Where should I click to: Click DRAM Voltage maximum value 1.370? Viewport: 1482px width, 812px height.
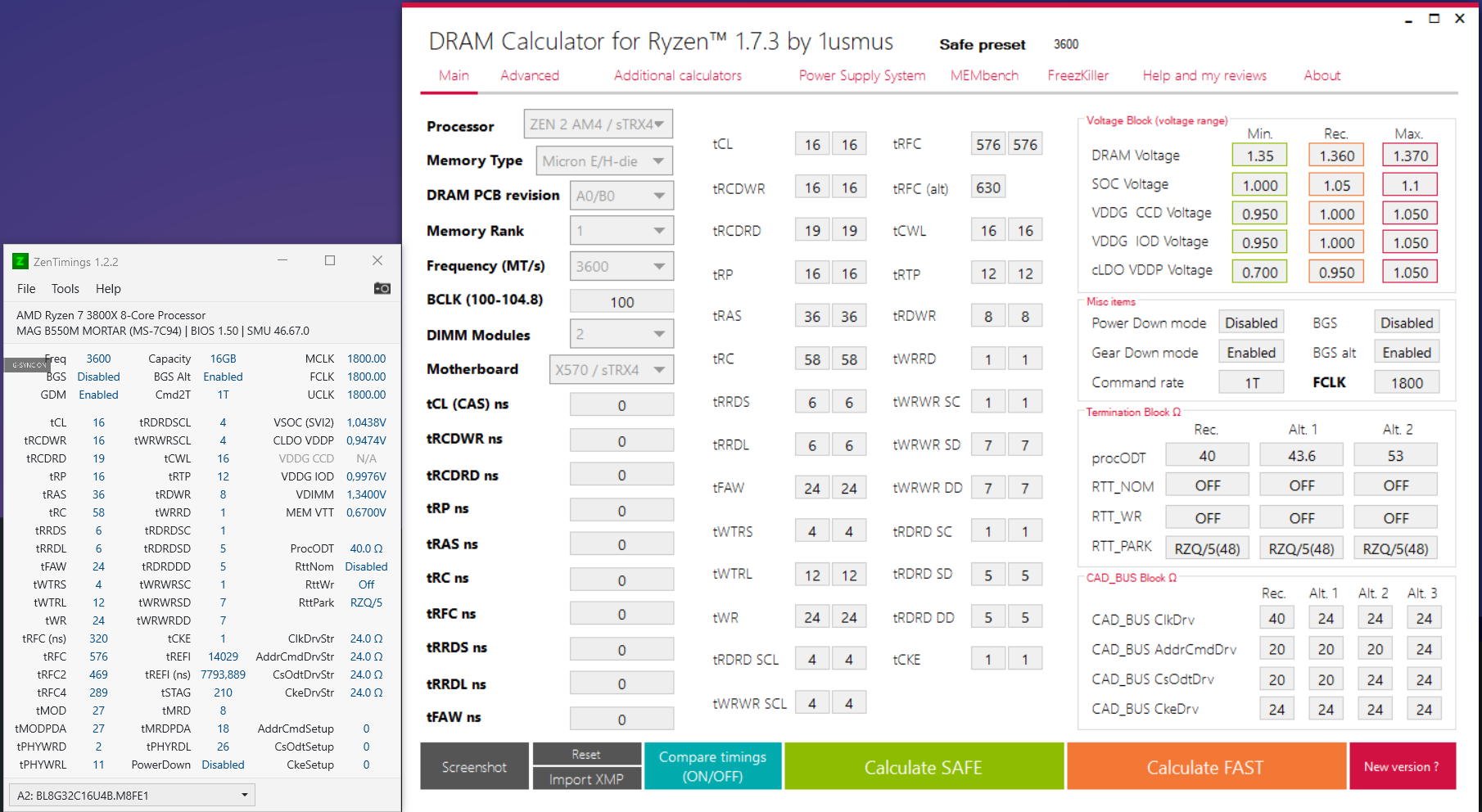tap(1410, 156)
